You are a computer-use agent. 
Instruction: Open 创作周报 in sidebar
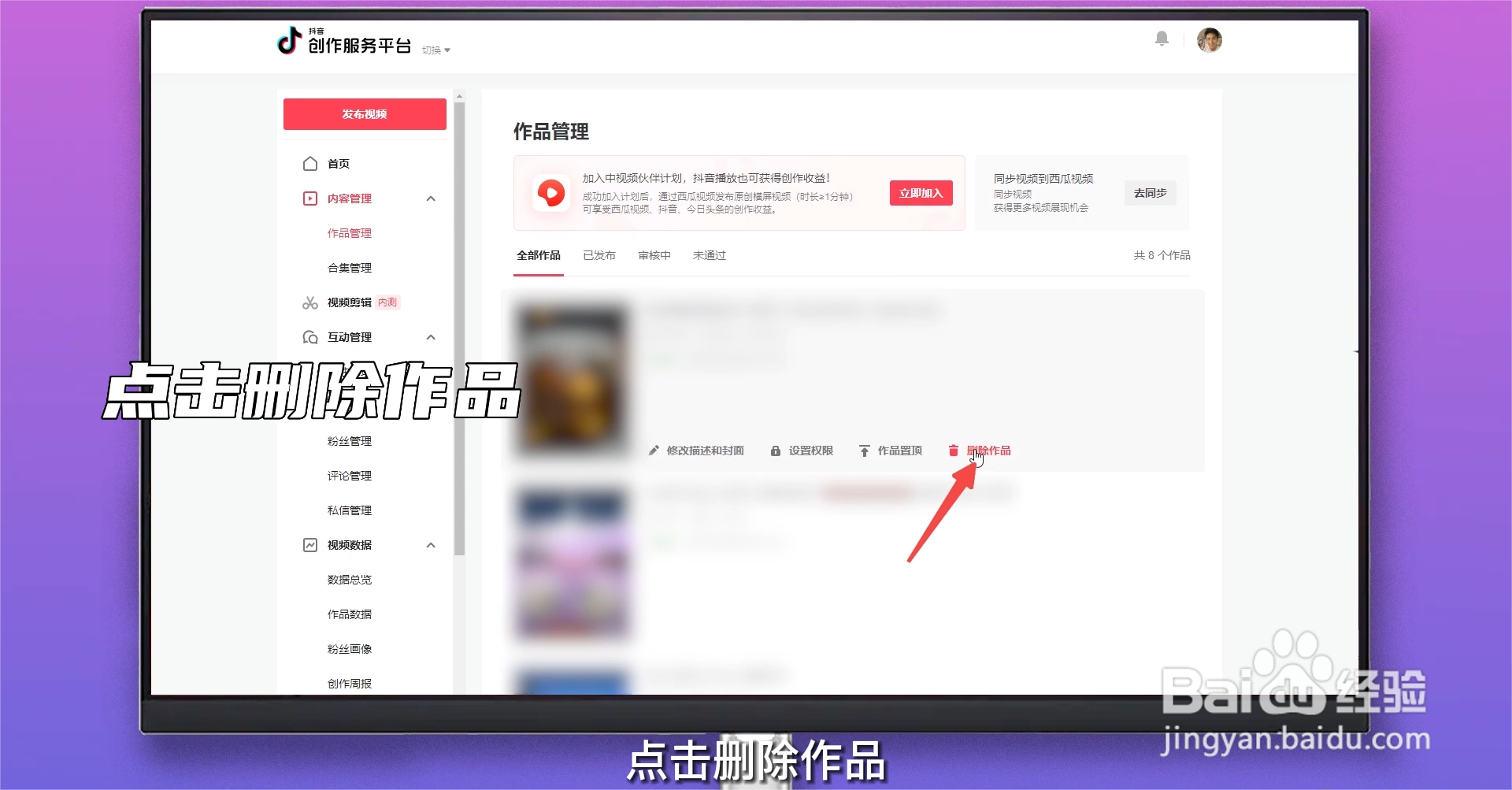[x=350, y=684]
